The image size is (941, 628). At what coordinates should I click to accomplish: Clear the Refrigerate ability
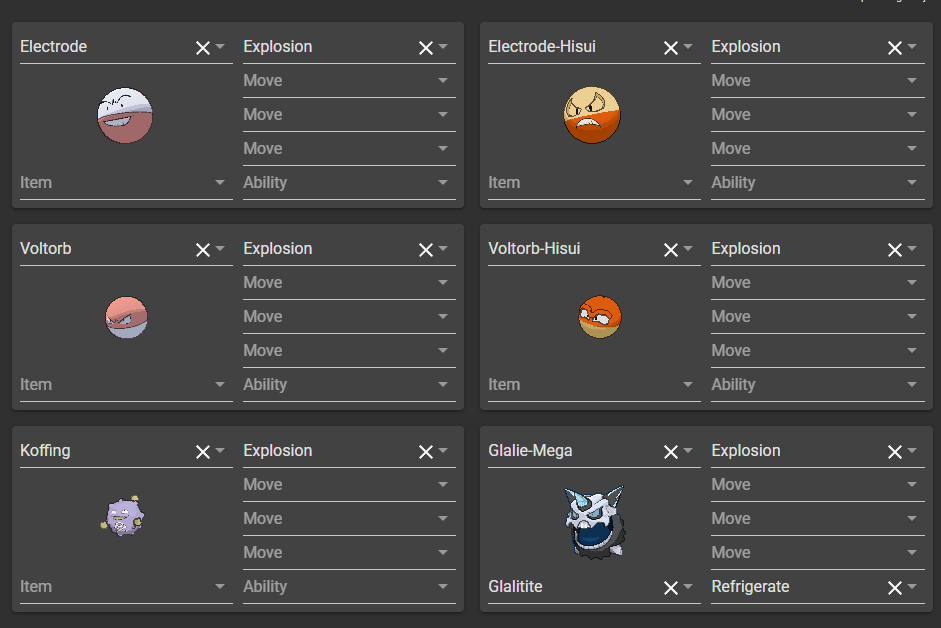[x=894, y=588]
